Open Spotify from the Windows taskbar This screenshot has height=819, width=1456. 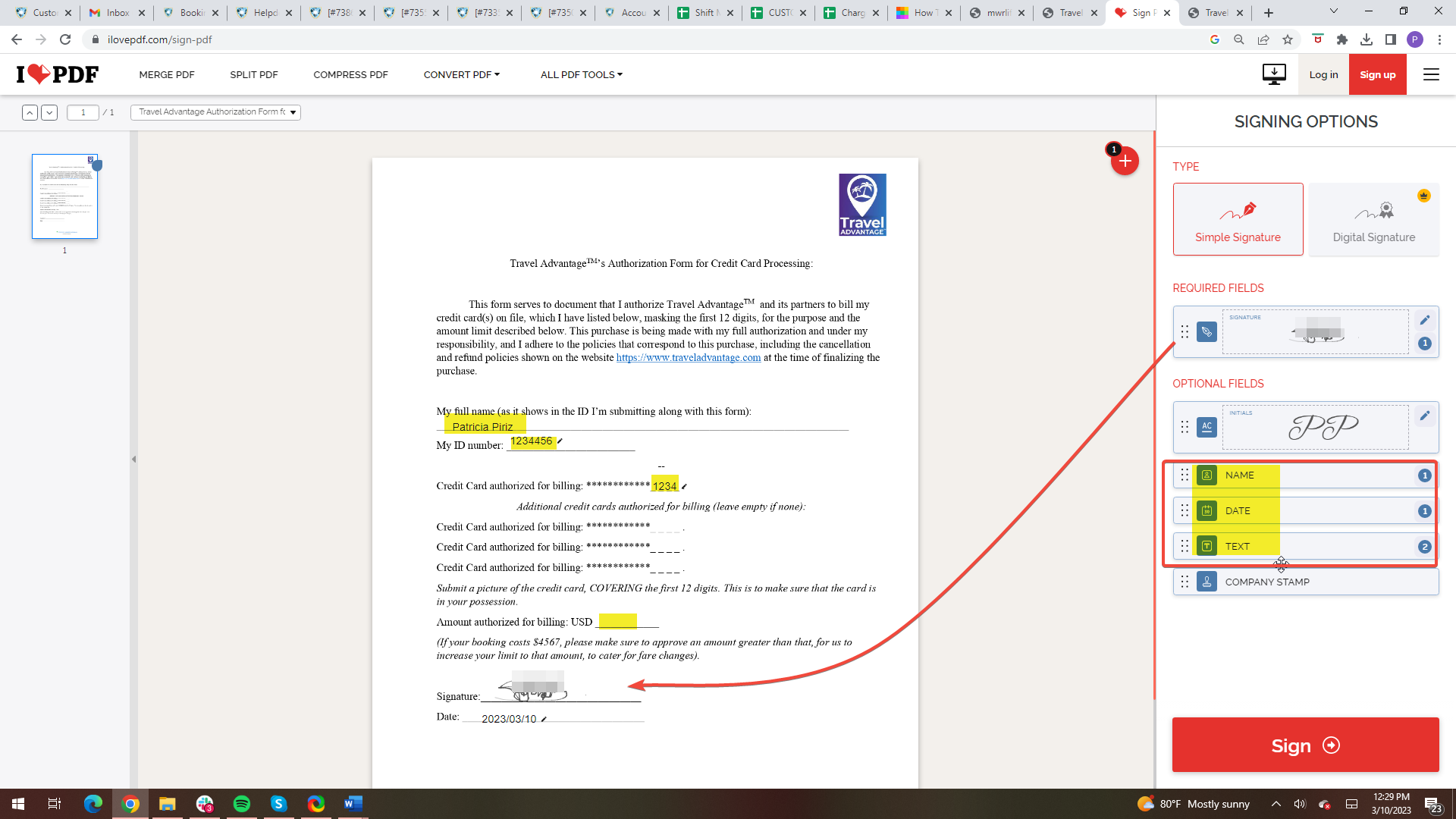tap(242, 804)
